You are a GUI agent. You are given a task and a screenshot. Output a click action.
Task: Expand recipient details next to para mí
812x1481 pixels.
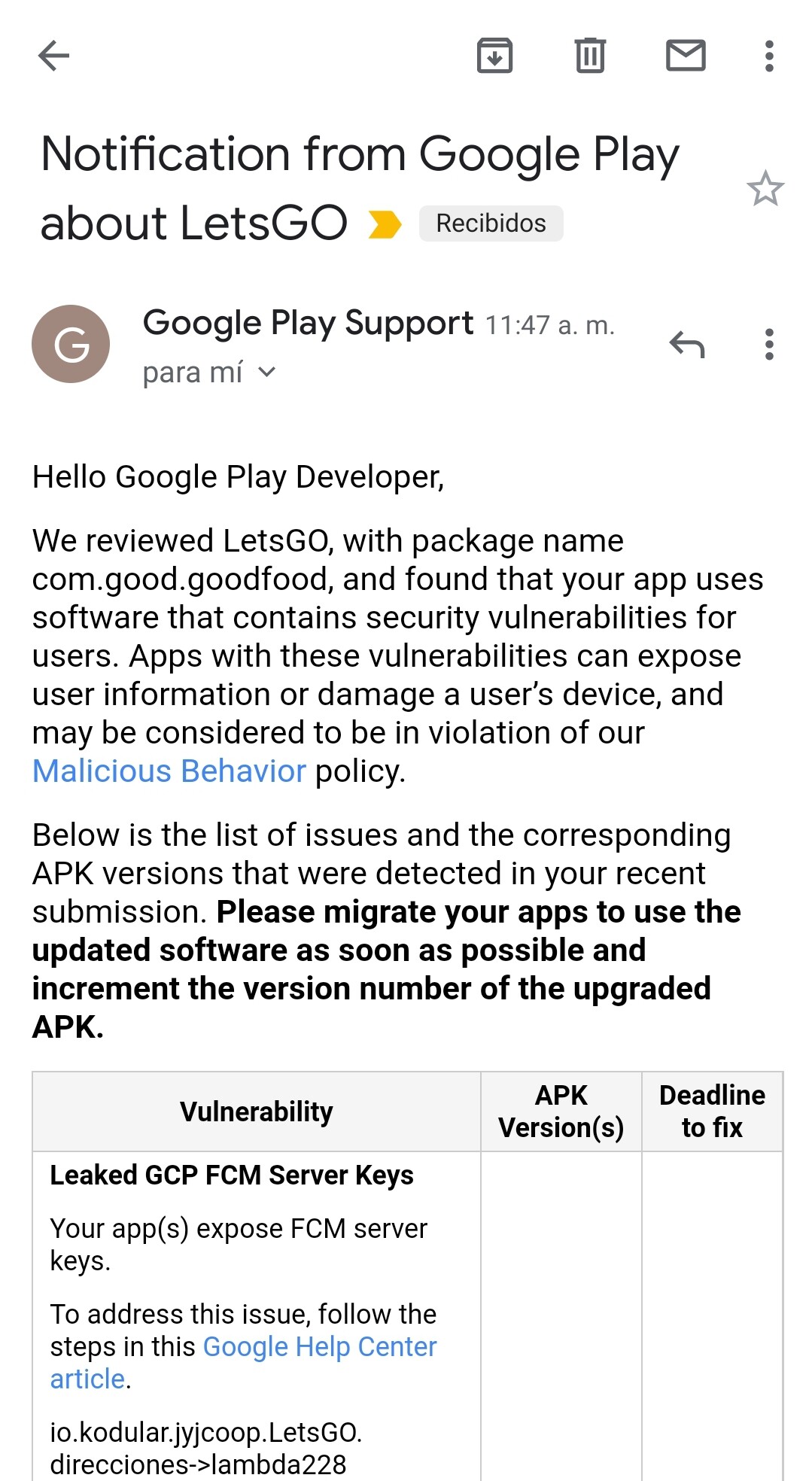click(x=267, y=372)
